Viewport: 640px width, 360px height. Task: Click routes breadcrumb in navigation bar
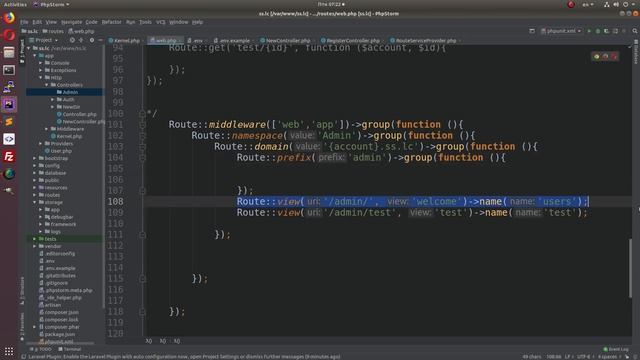(x=53, y=31)
